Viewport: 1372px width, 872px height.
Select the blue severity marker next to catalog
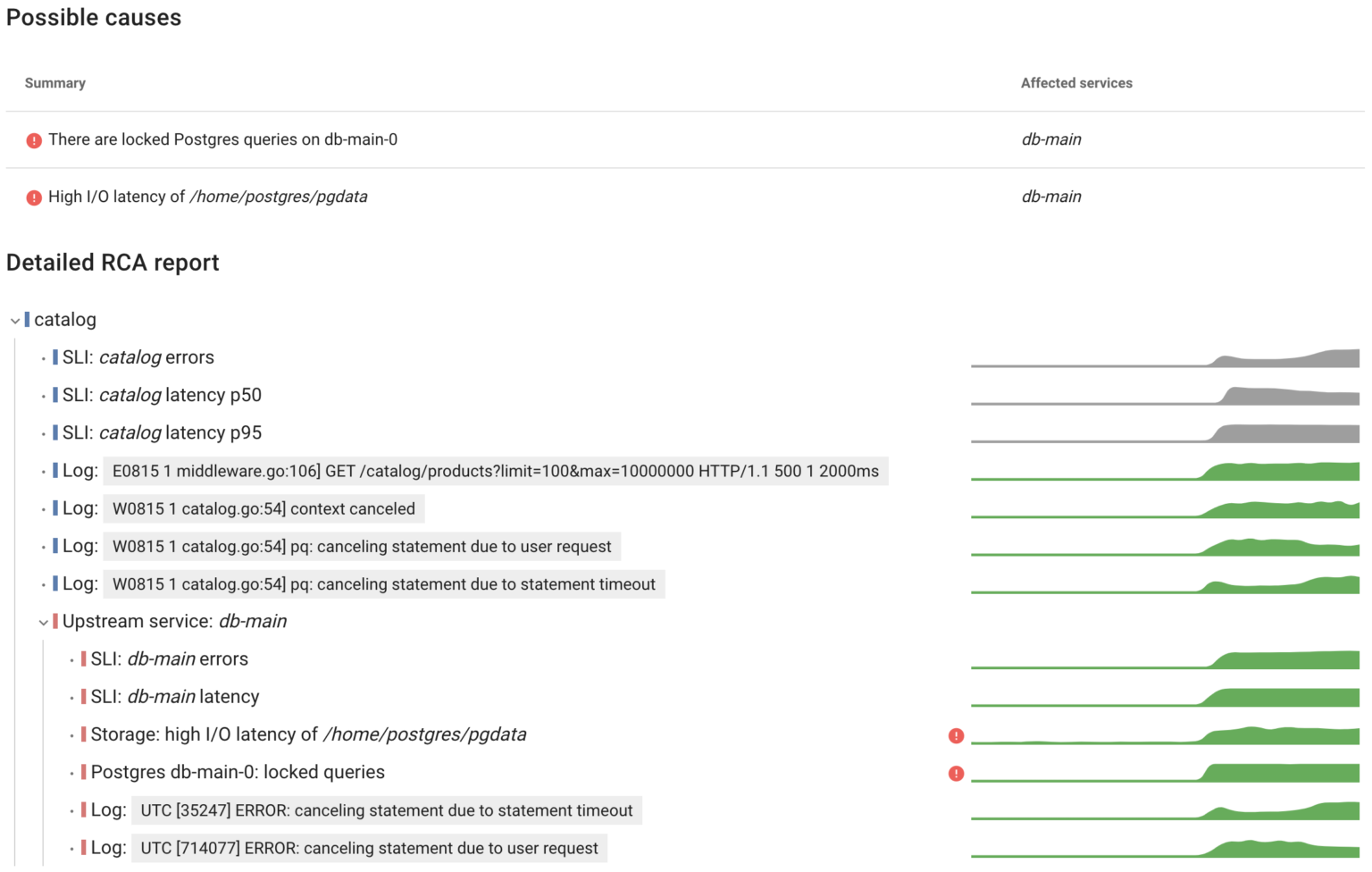(29, 319)
